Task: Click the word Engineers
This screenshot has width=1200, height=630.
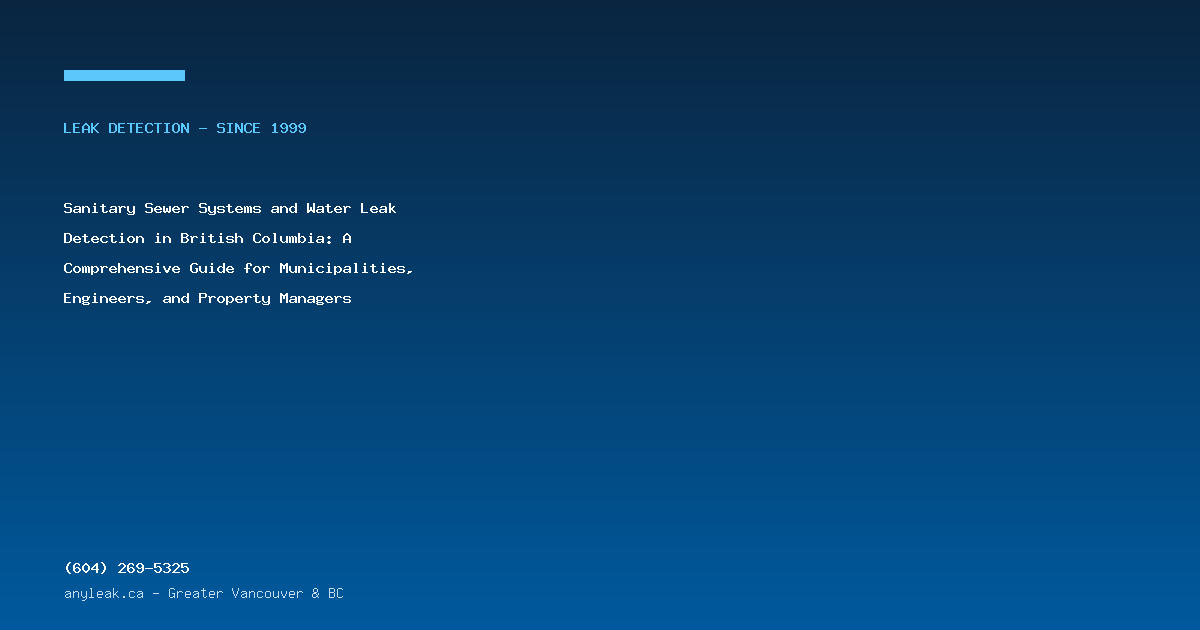Action: click(104, 299)
